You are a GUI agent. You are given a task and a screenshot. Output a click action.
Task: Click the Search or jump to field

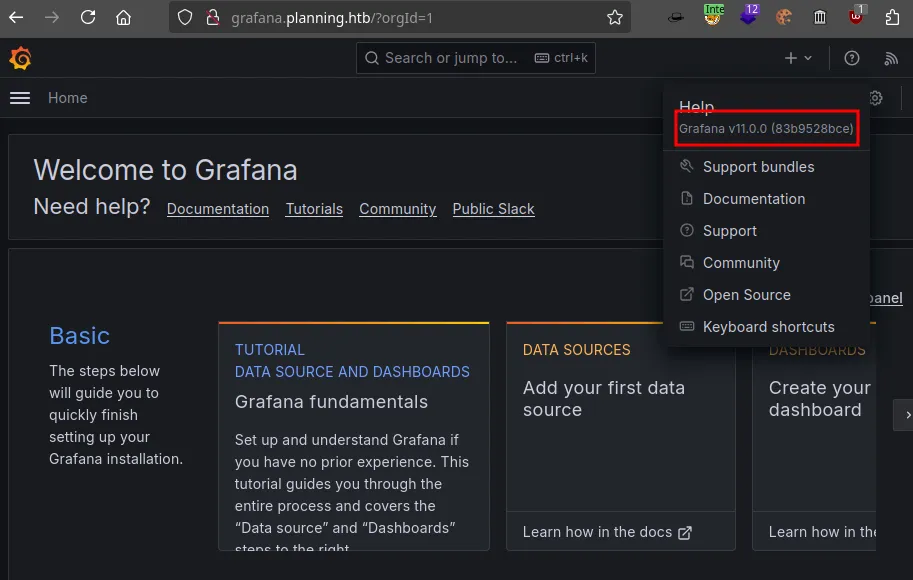coord(475,58)
